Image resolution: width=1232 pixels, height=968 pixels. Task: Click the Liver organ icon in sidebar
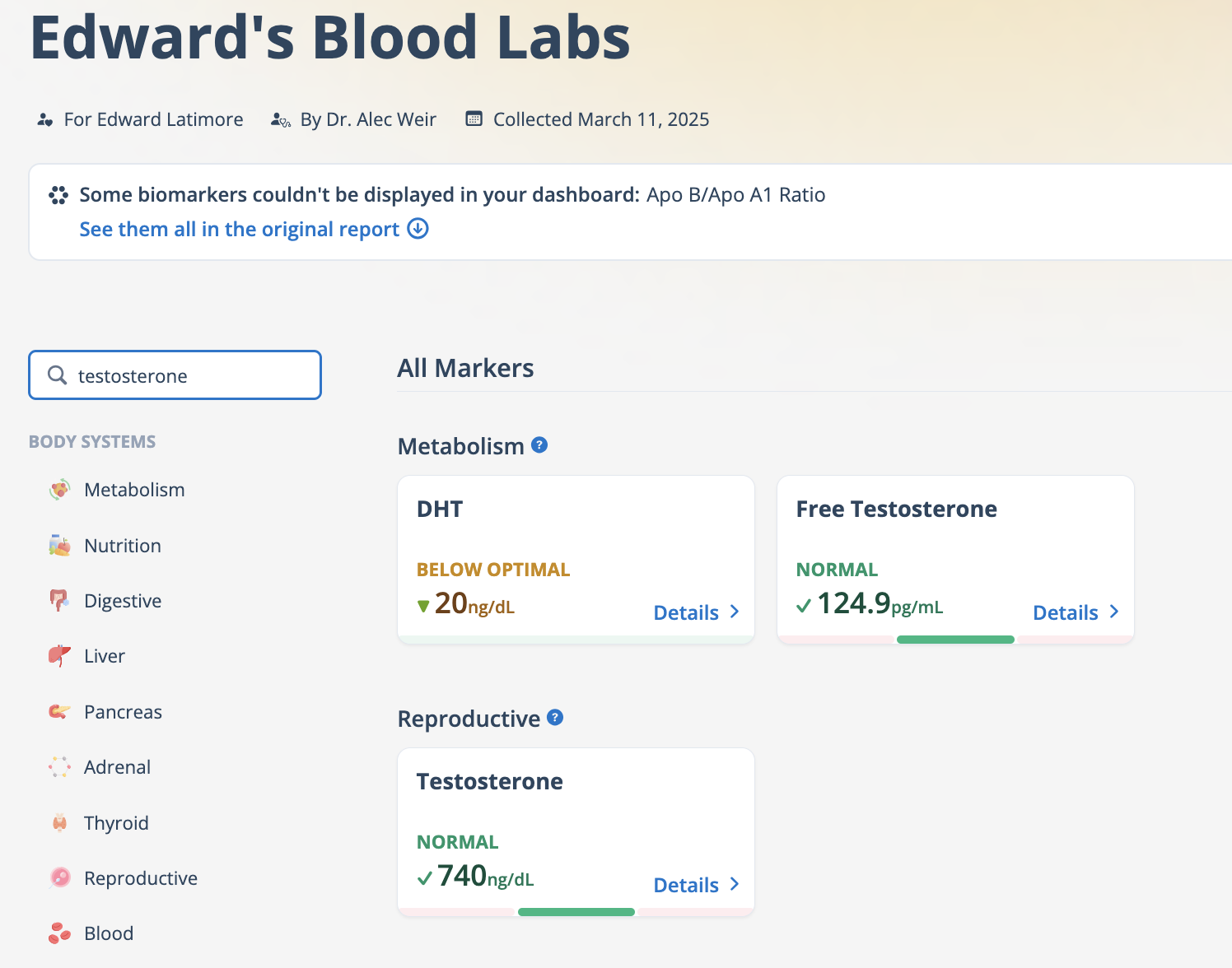pyautogui.click(x=59, y=656)
